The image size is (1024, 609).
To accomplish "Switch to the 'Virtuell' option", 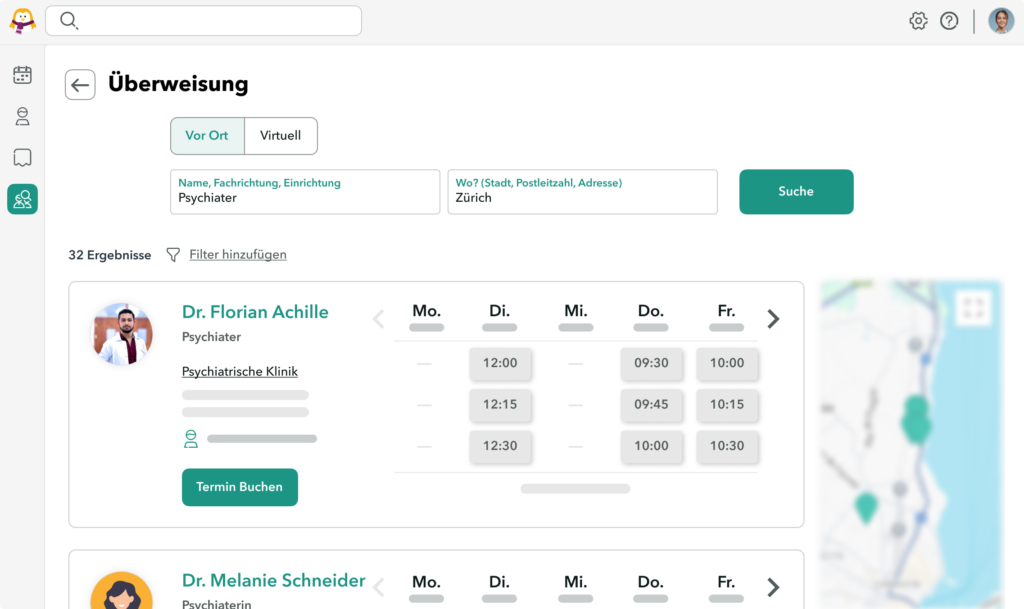I will pos(281,136).
